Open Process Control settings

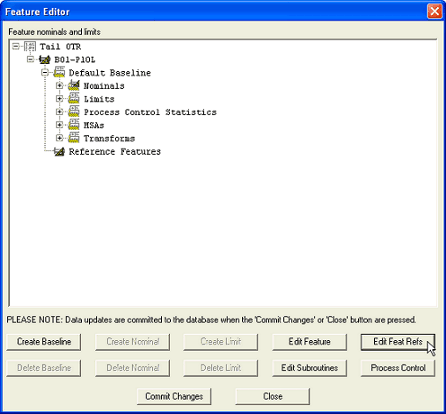398,368
